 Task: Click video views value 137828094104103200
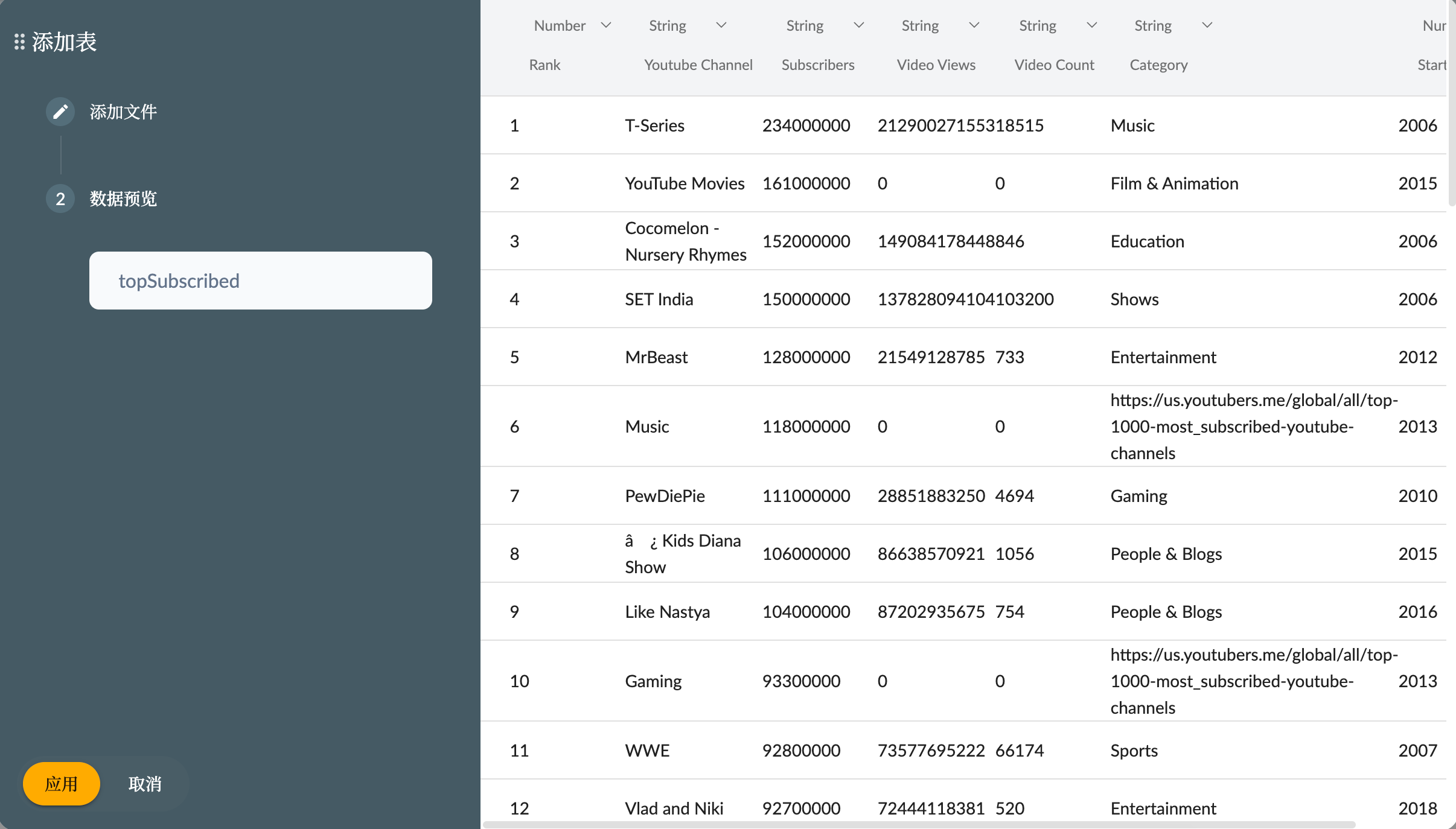click(965, 299)
